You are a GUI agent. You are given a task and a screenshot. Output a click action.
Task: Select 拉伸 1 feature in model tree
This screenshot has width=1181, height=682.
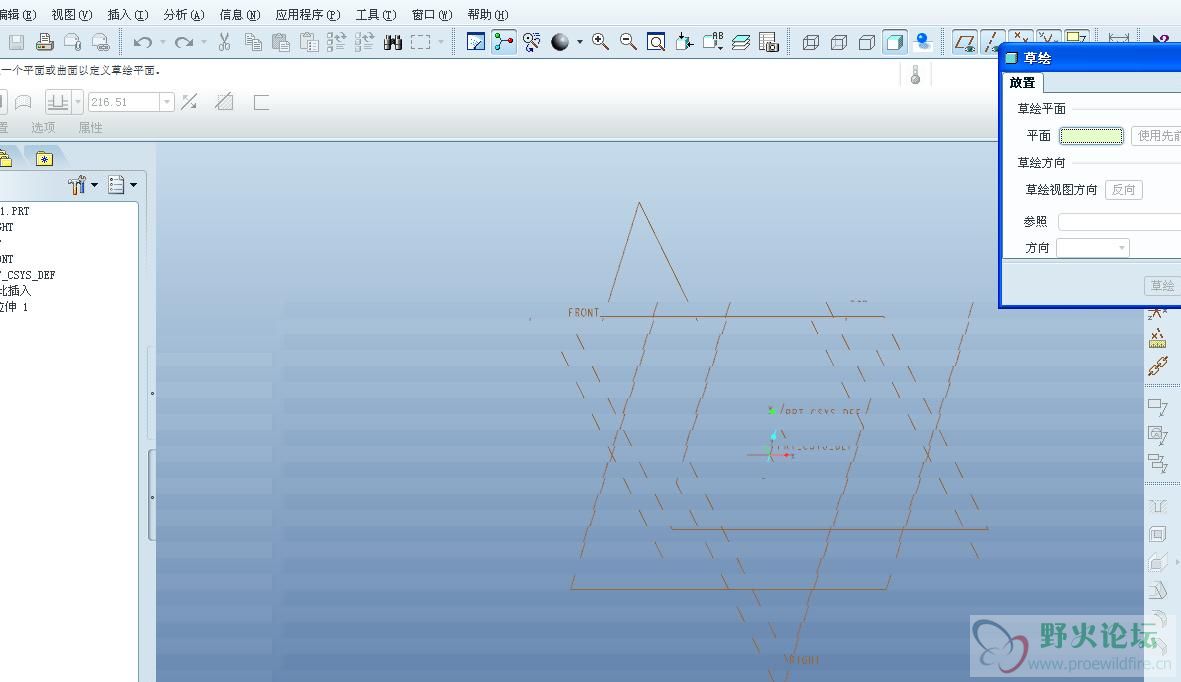point(14,307)
